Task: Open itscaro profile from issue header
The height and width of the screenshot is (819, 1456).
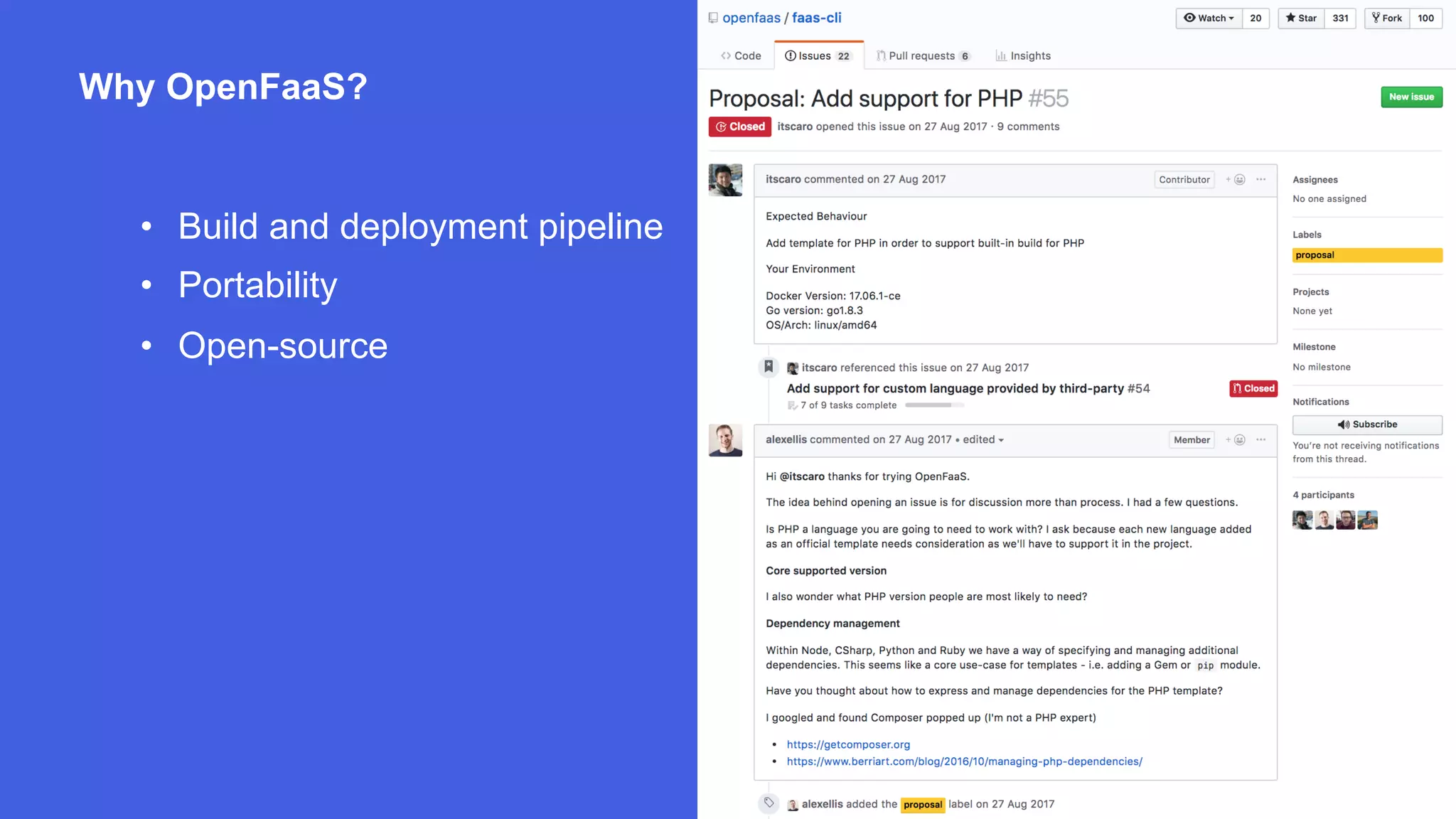Action: (795, 127)
